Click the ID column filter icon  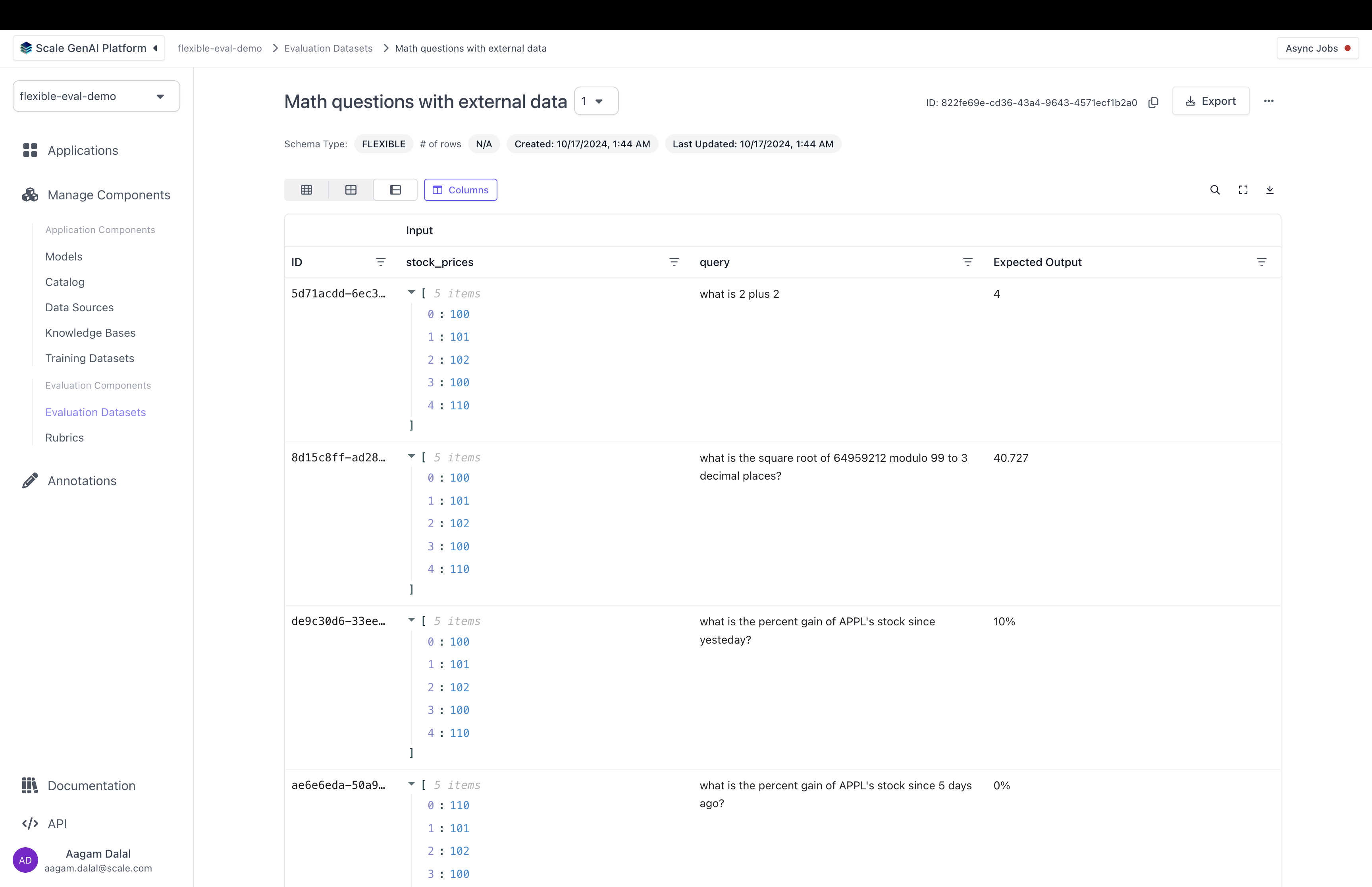[381, 262]
